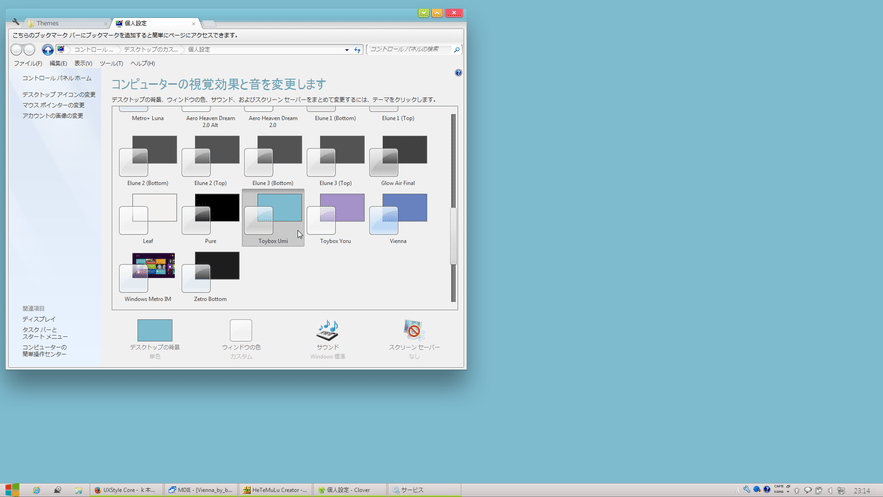
Task: Go to コントロール パネル ホーム
Action: 56,78
